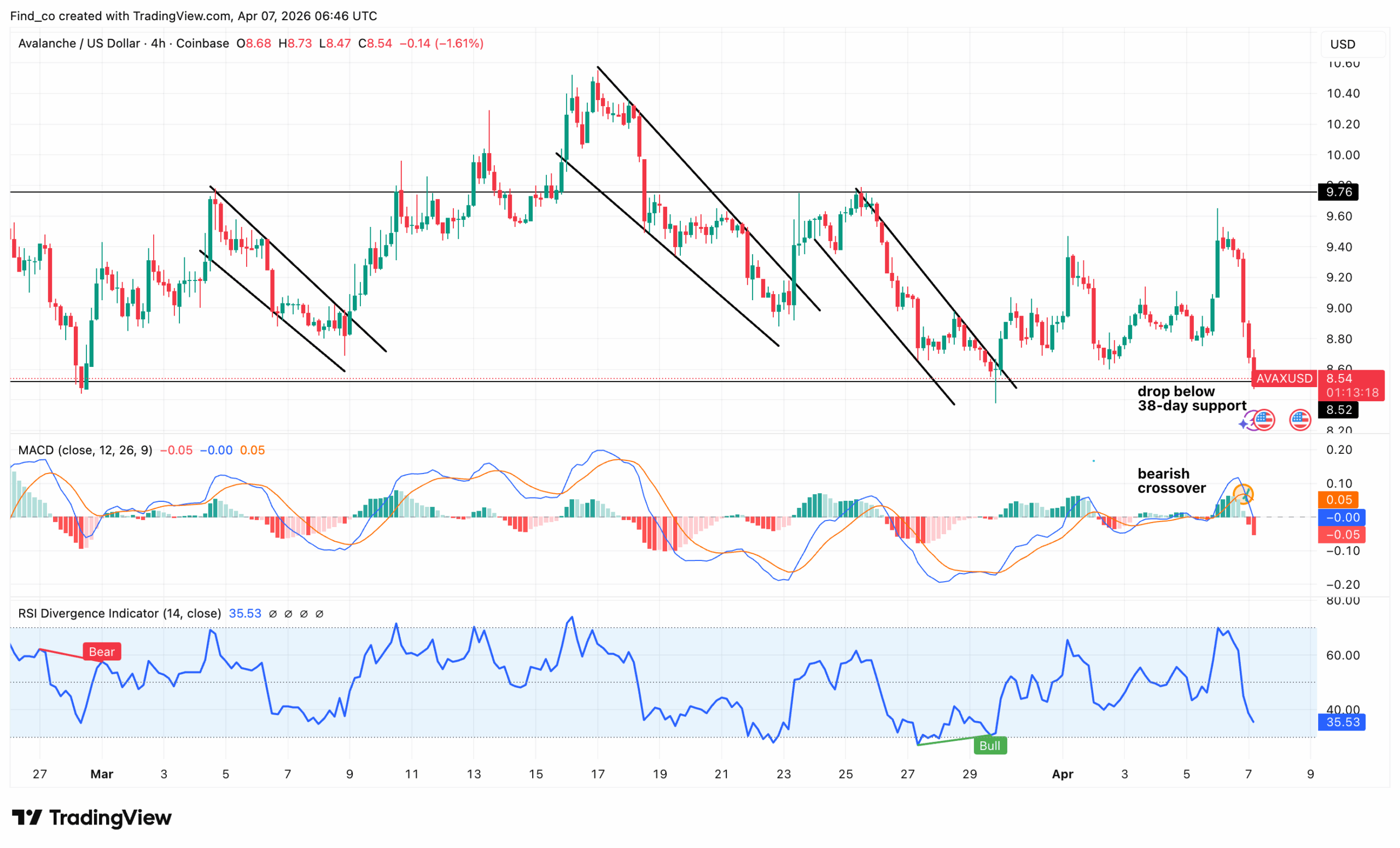Select the black 9.76 price line label

click(1338, 192)
